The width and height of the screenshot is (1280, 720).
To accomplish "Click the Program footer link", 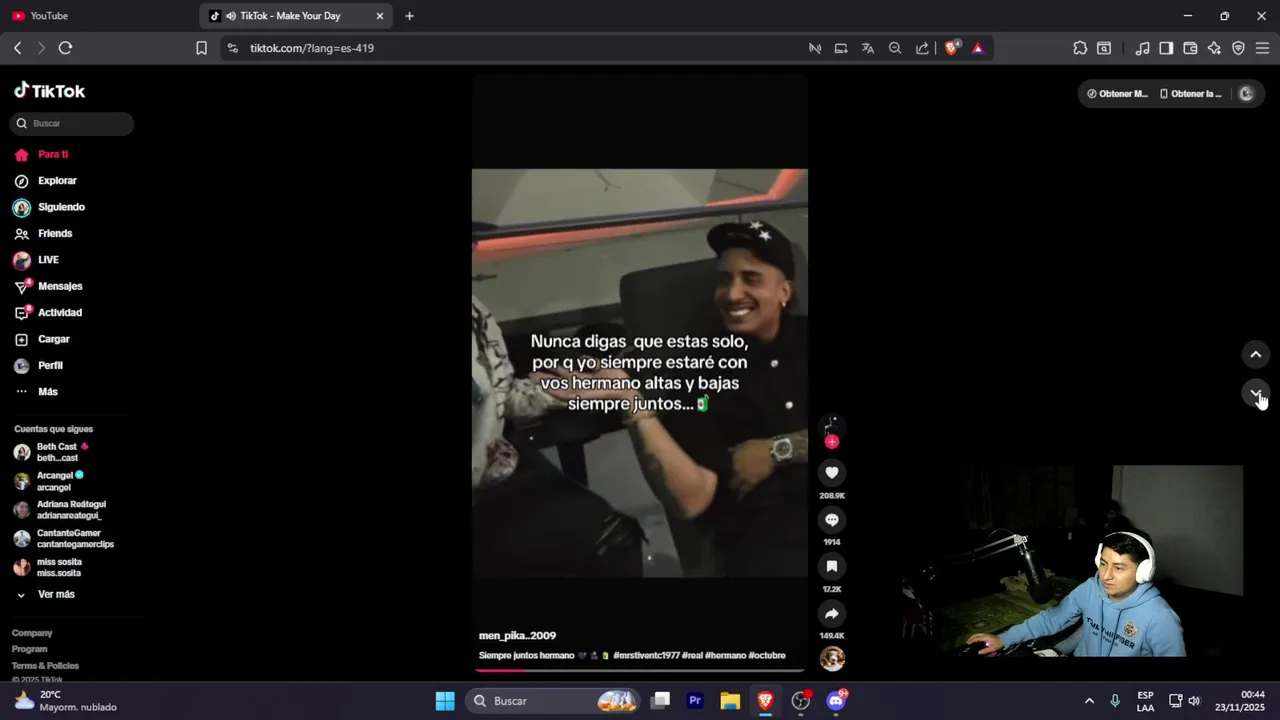I will [x=30, y=649].
